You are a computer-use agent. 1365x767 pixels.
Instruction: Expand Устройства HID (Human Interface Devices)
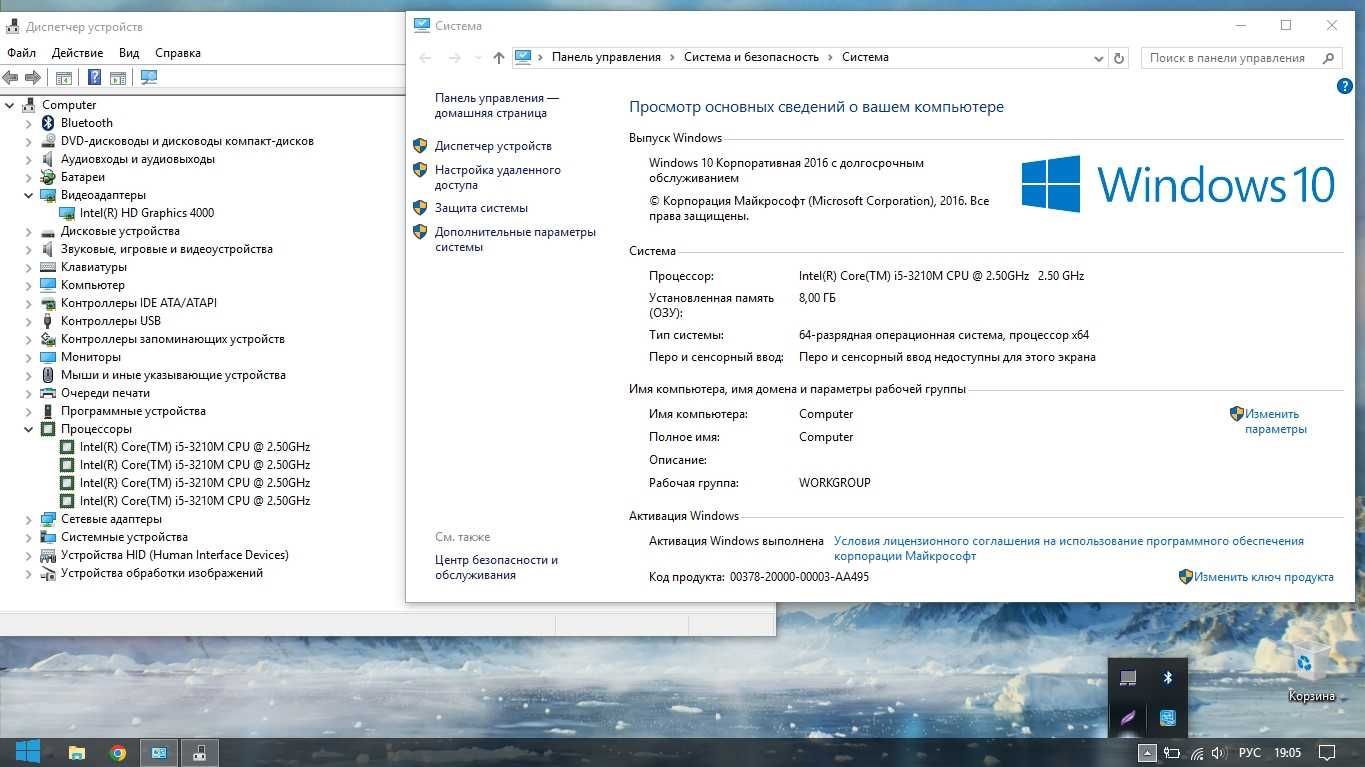28,555
